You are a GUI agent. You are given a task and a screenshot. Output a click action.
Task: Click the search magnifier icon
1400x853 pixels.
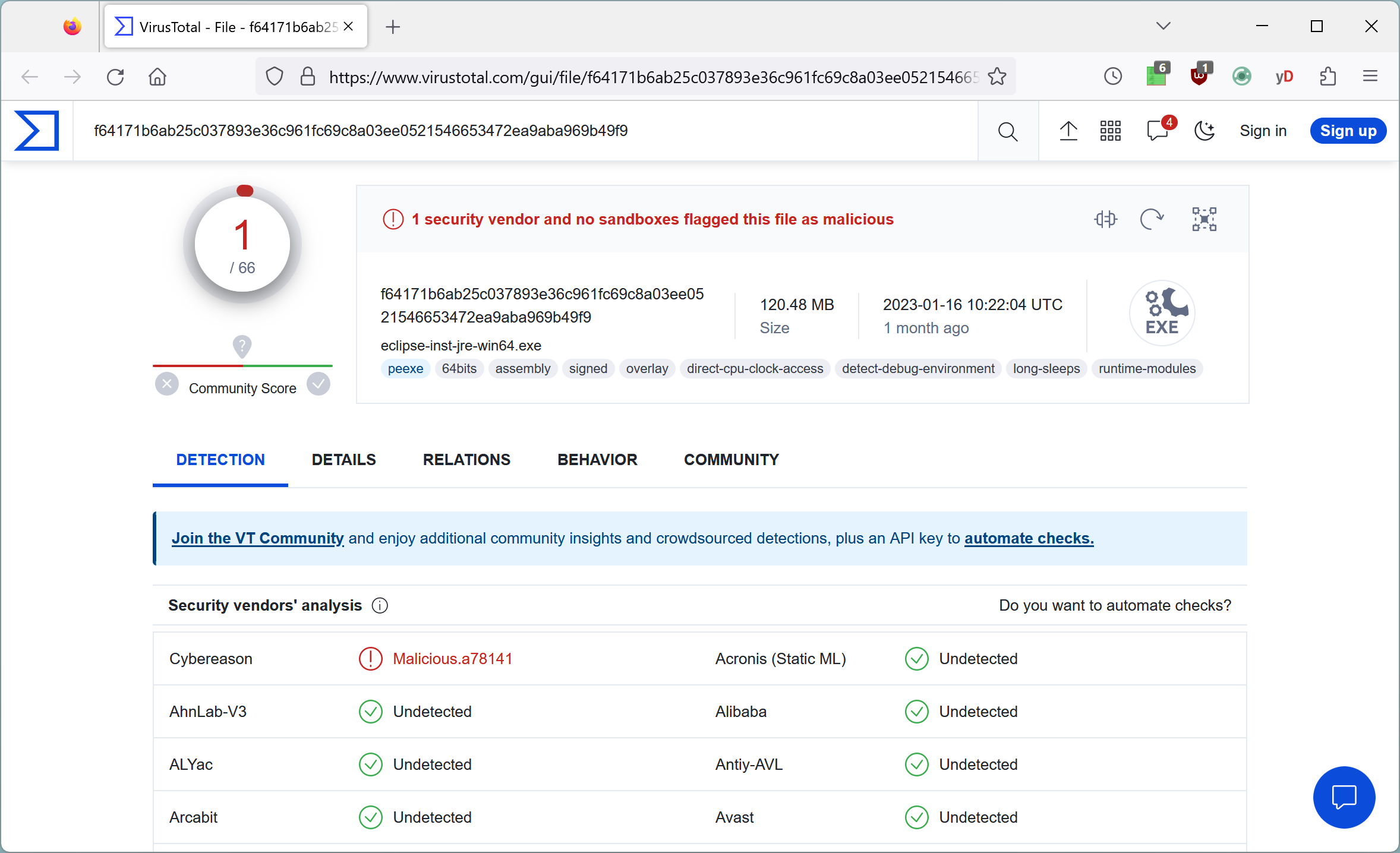pyautogui.click(x=1008, y=131)
